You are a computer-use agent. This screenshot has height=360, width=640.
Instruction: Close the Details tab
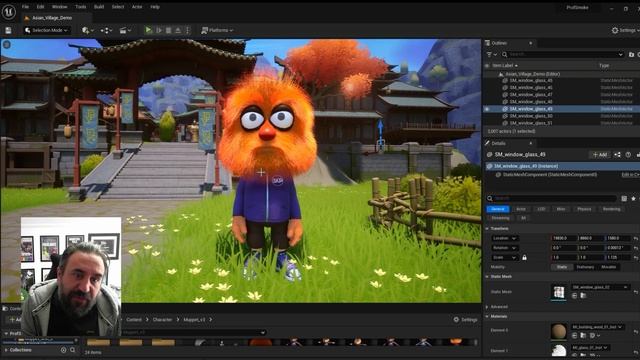pos(531,143)
